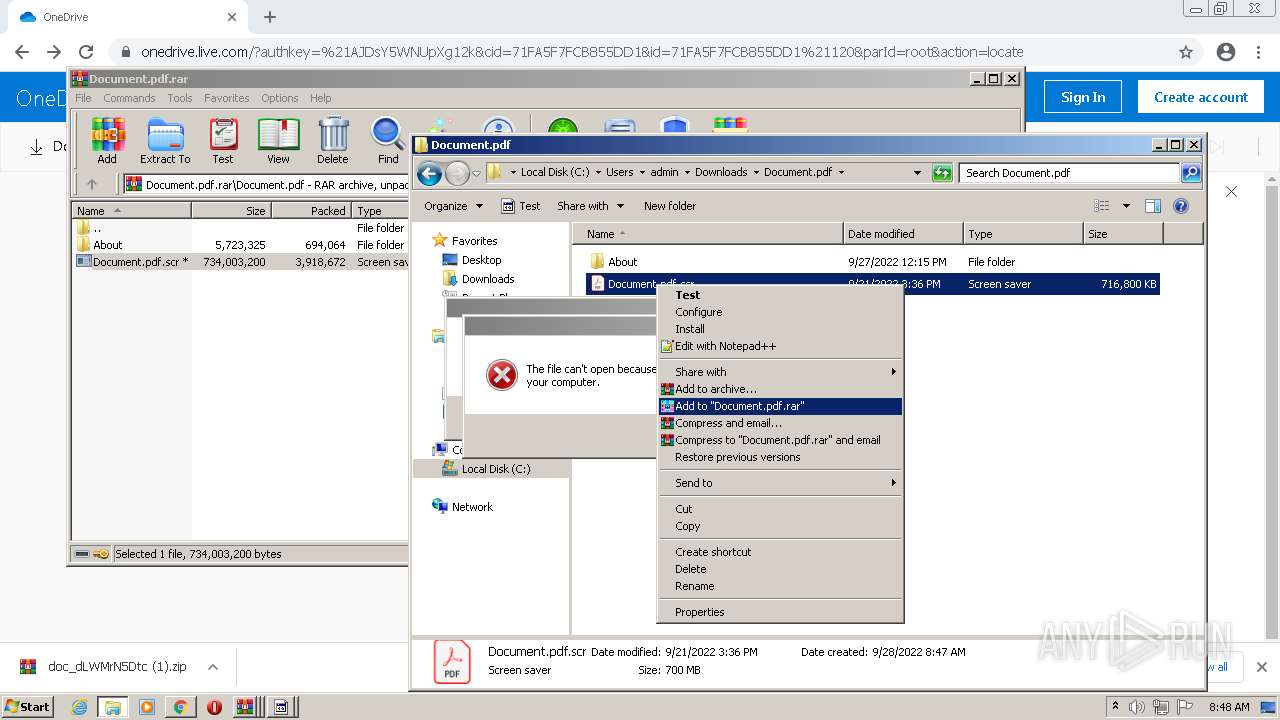The image size is (1280, 720).
Task: Bookmark this page with the star
Action: 1186,52
